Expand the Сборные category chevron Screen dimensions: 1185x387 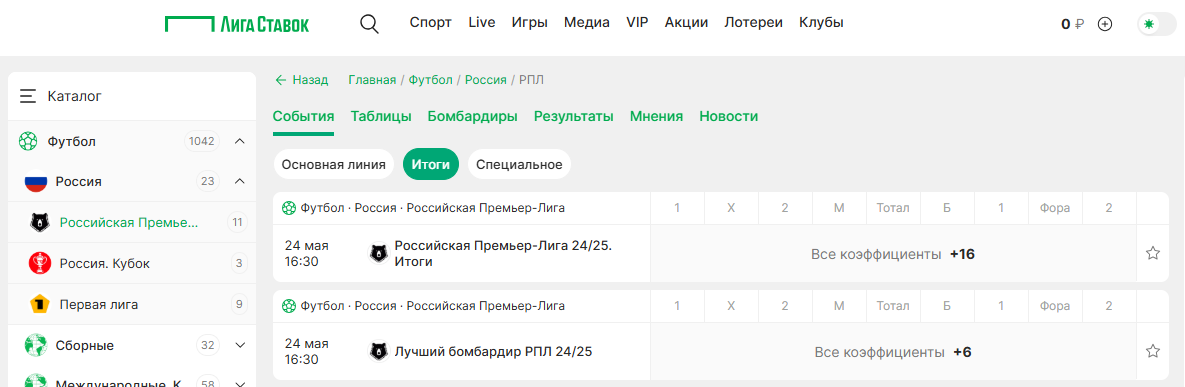tap(240, 345)
